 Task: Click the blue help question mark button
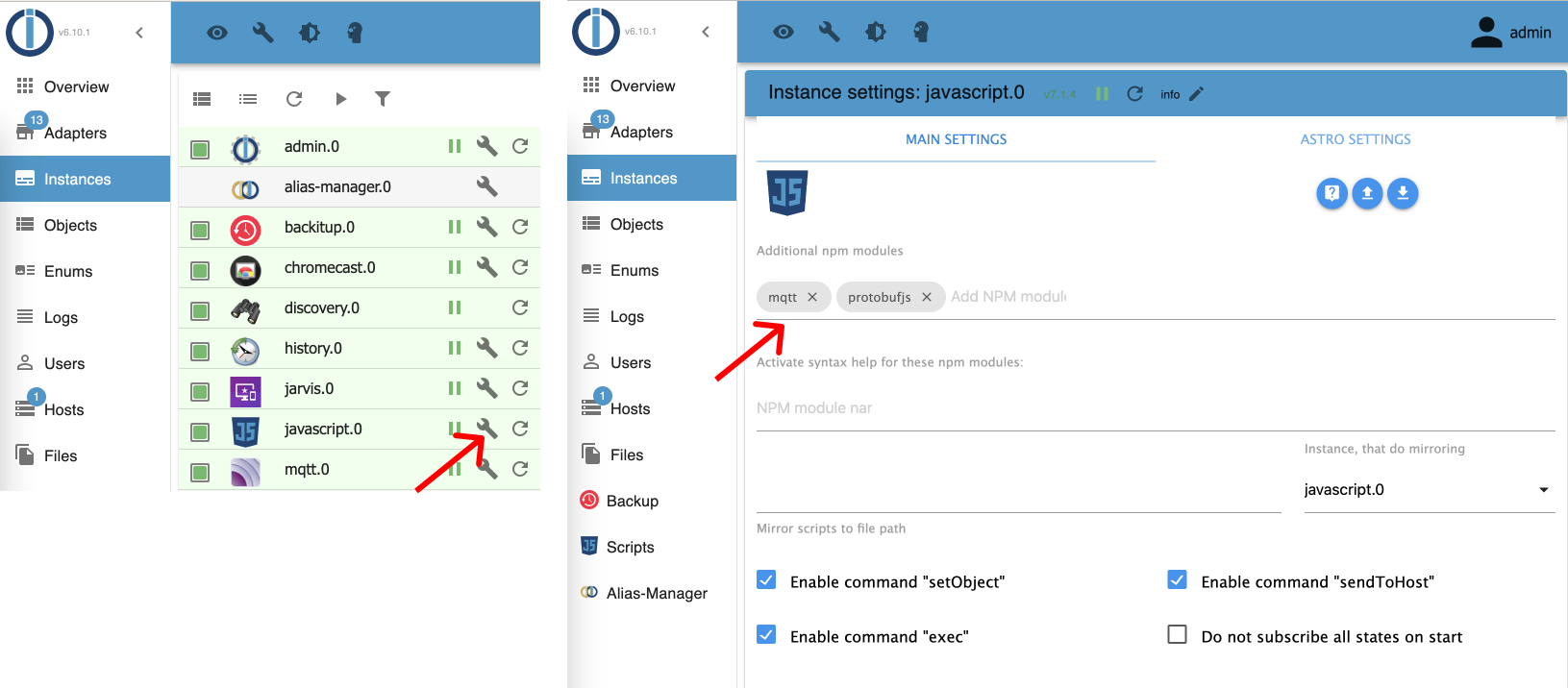1332,193
